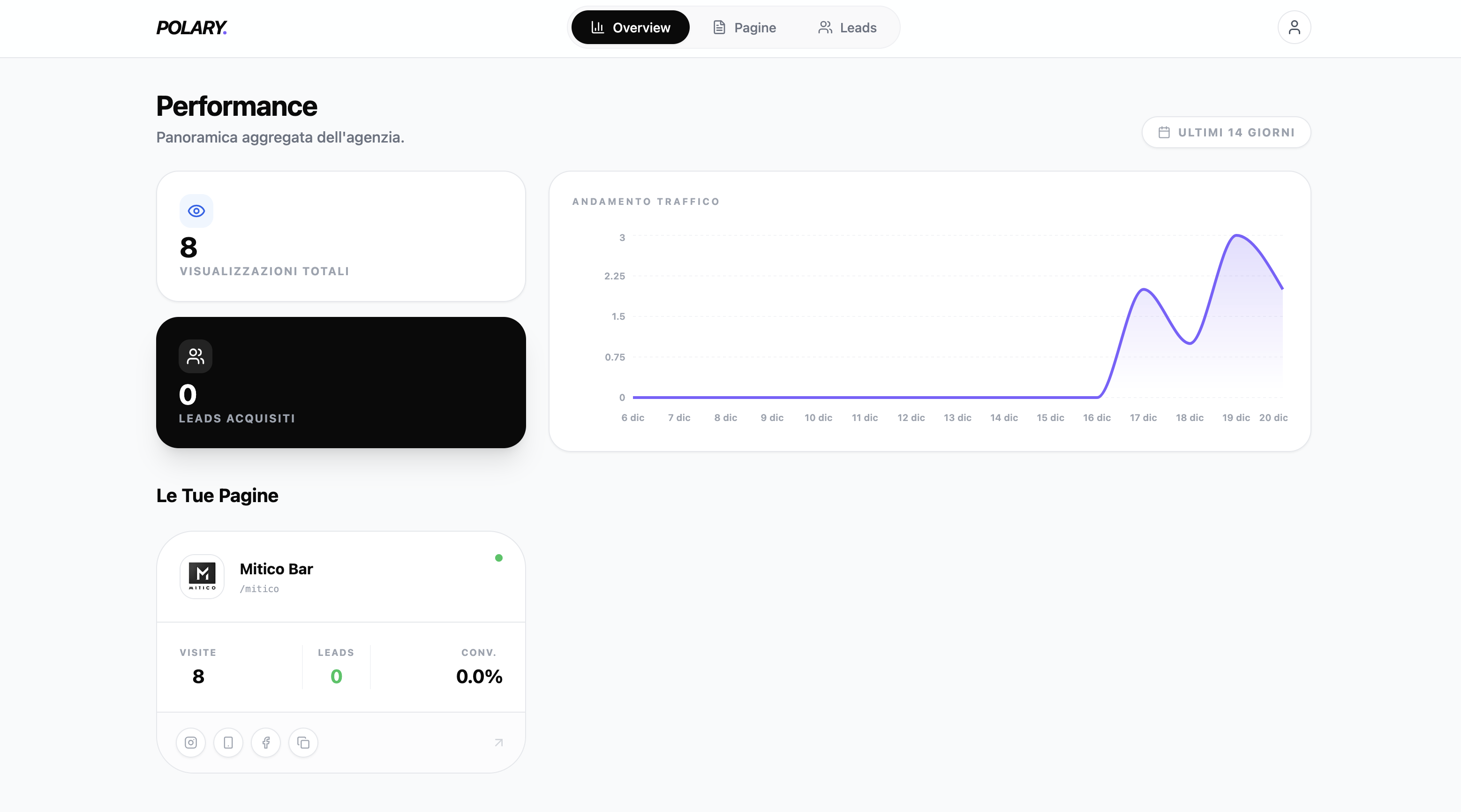Switch to the Leads tab

click(846, 27)
